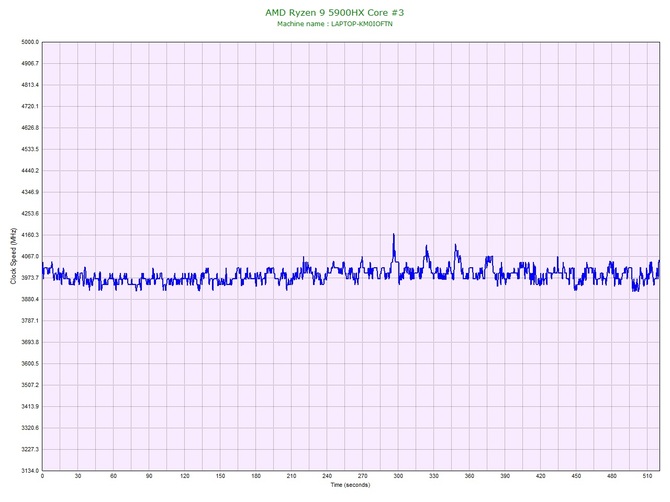Image resolution: width=670 pixels, height=502 pixels.
Task: Click the 4160.3 y-axis value
Action: point(30,235)
